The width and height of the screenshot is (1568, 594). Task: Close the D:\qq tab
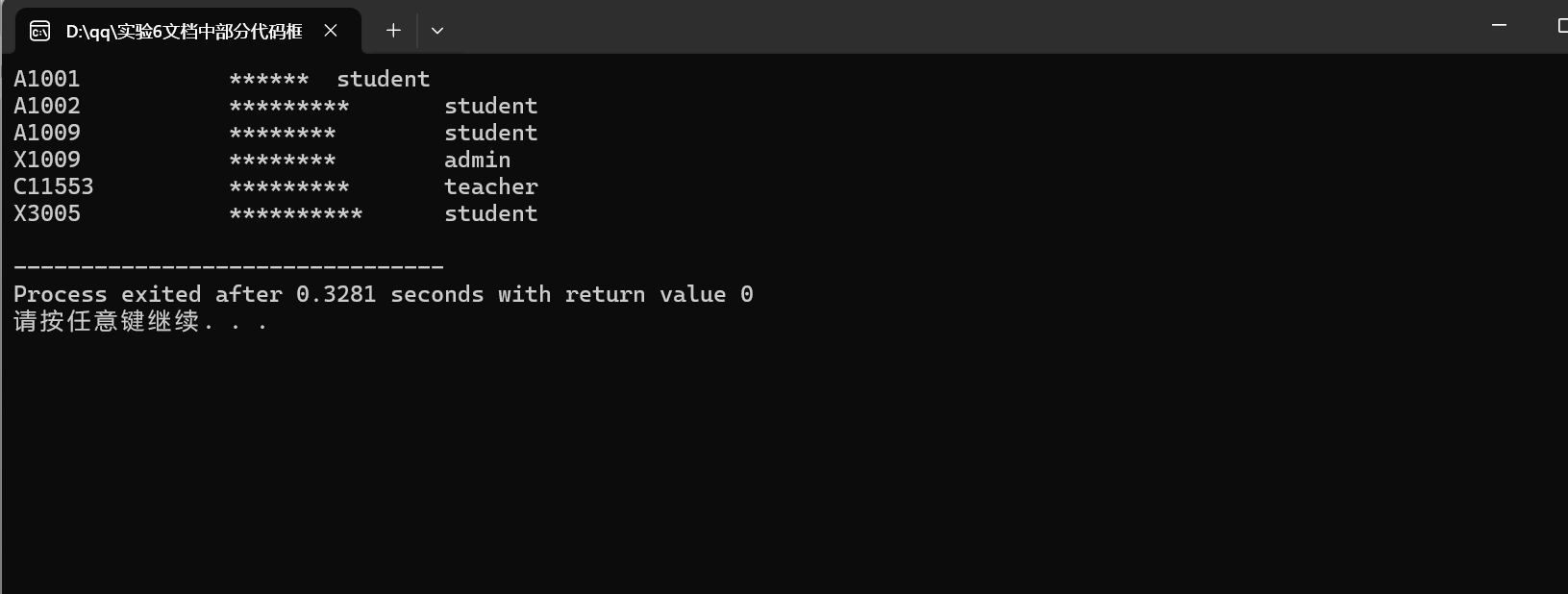(x=331, y=31)
